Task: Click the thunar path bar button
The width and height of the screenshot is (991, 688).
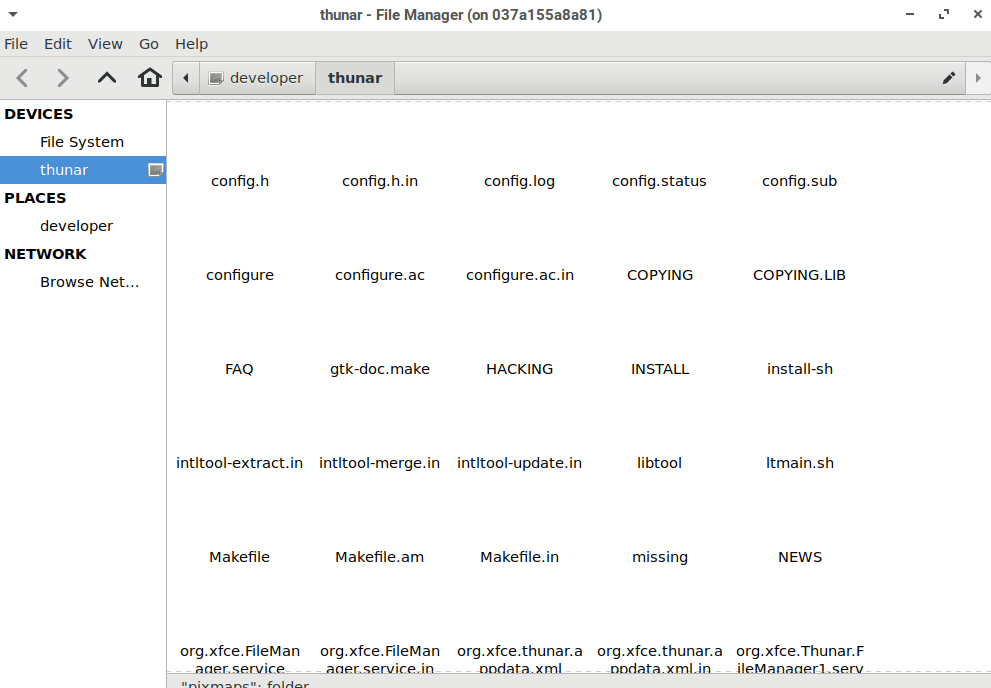Action: point(355,78)
